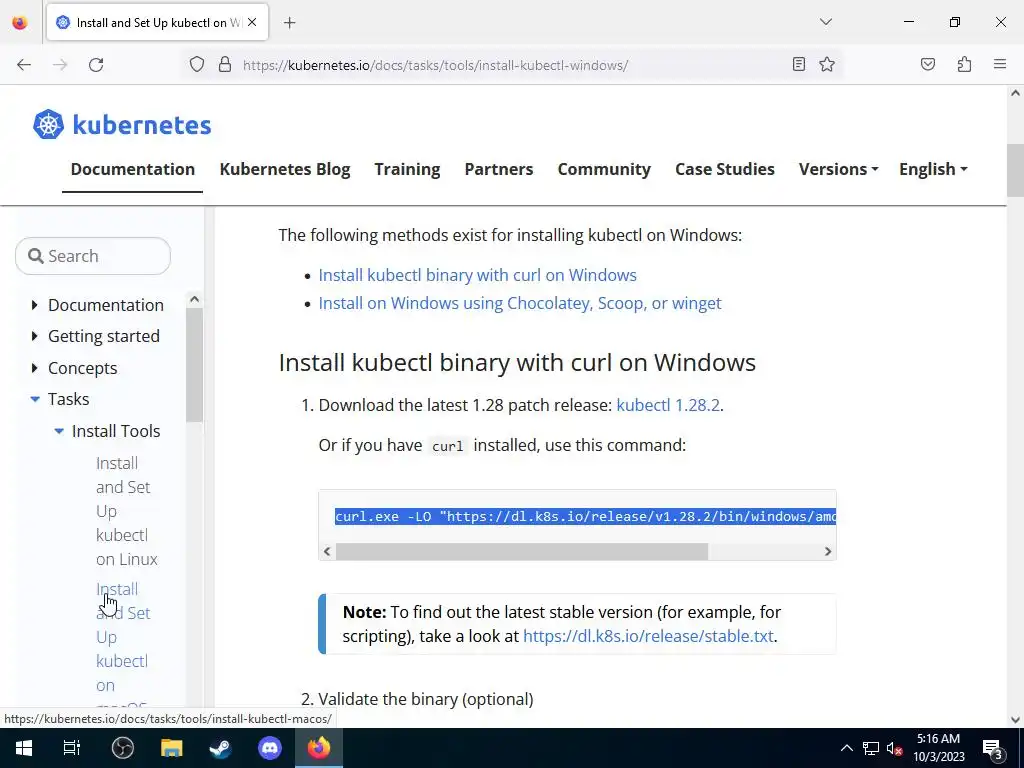
Task: Click the browser address bar URL
Action: tap(435, 65)
